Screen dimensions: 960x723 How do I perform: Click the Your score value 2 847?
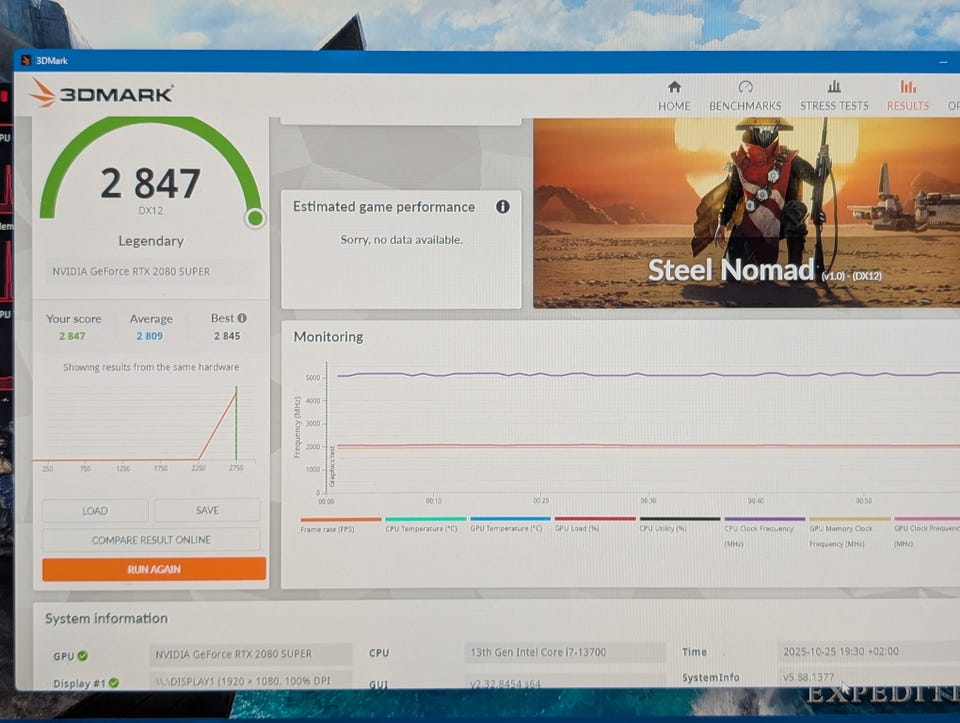click(x=72, y=336)
